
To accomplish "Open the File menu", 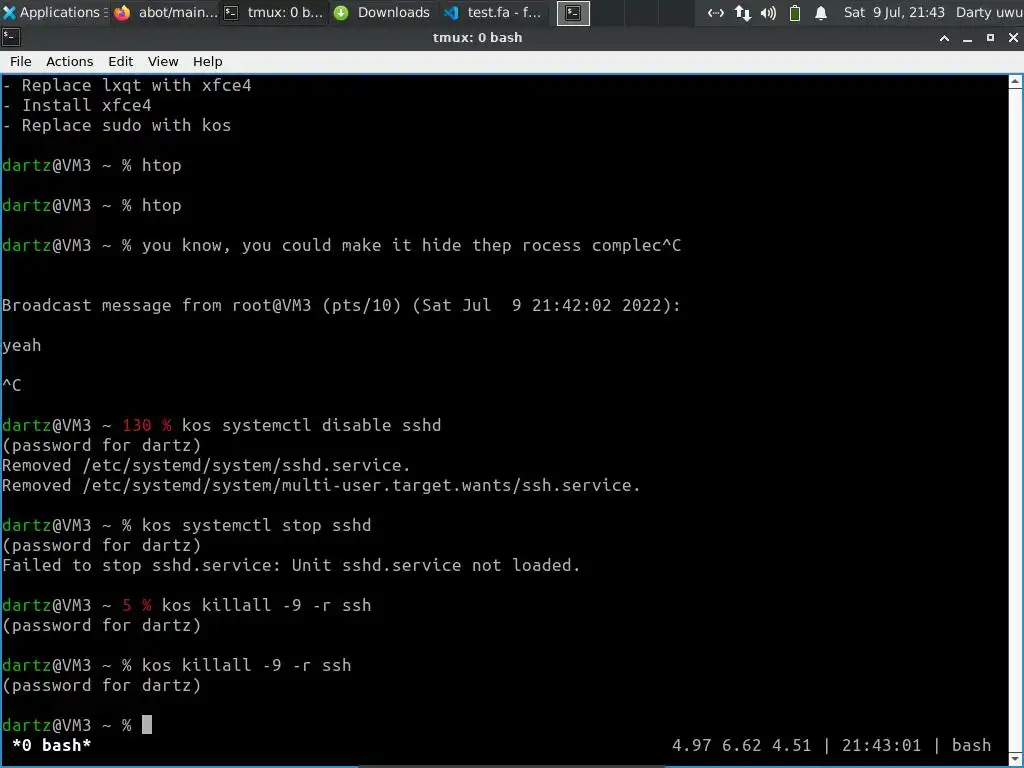I will click(x=20, y=61).
